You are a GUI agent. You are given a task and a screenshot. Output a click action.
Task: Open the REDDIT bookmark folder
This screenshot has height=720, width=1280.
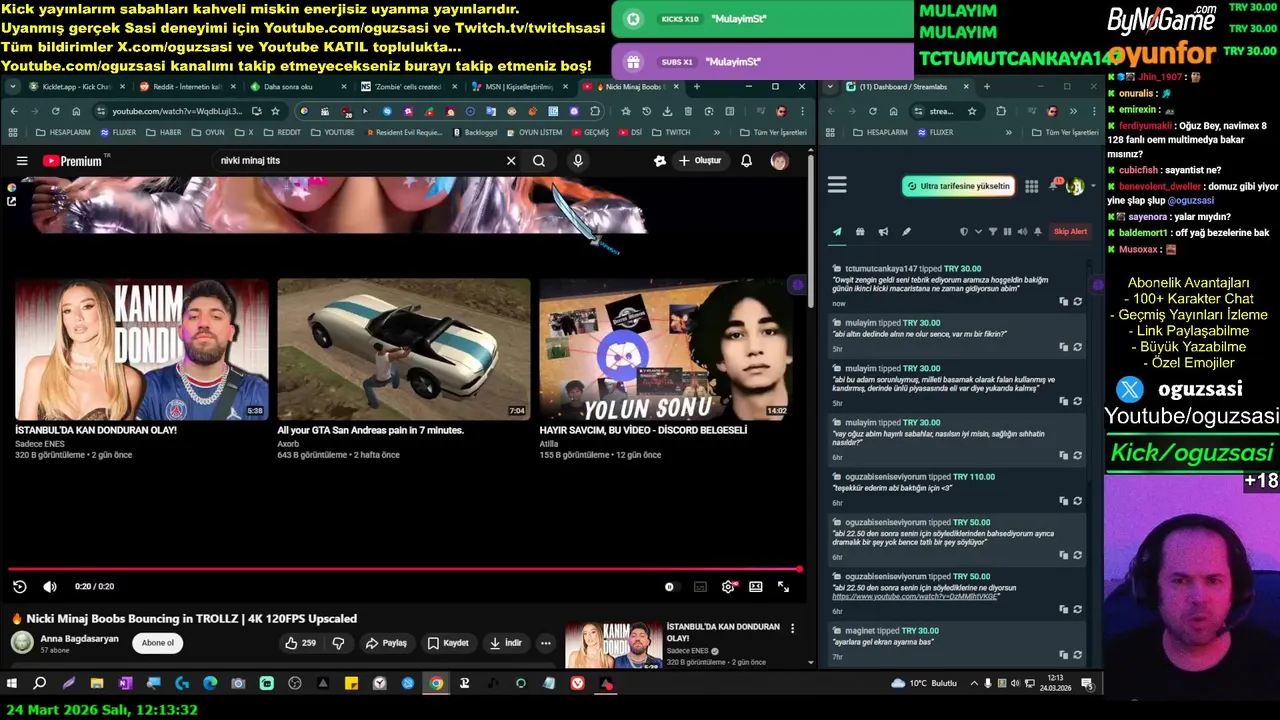point(282,132)
